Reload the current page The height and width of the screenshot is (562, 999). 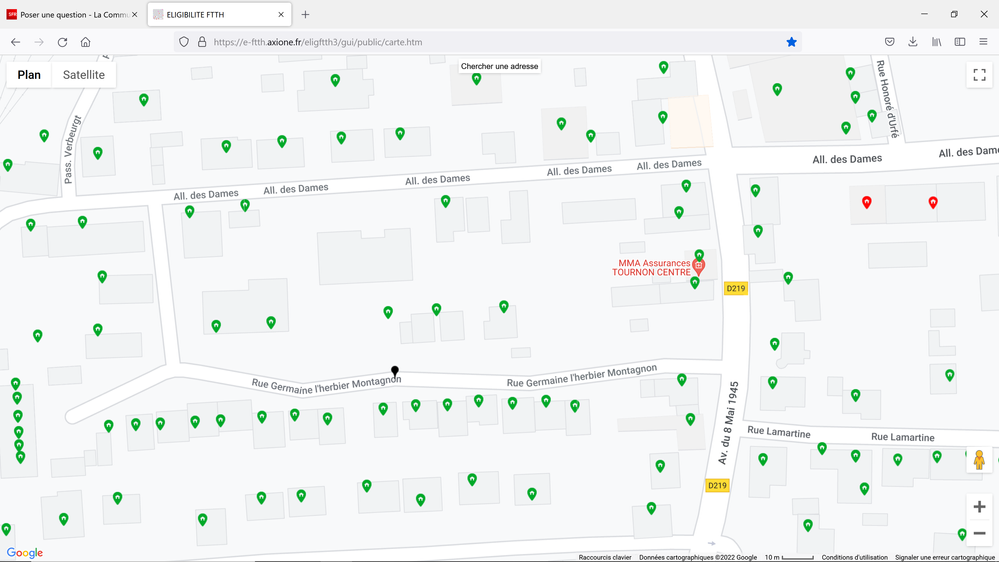[x=62, y=42]
